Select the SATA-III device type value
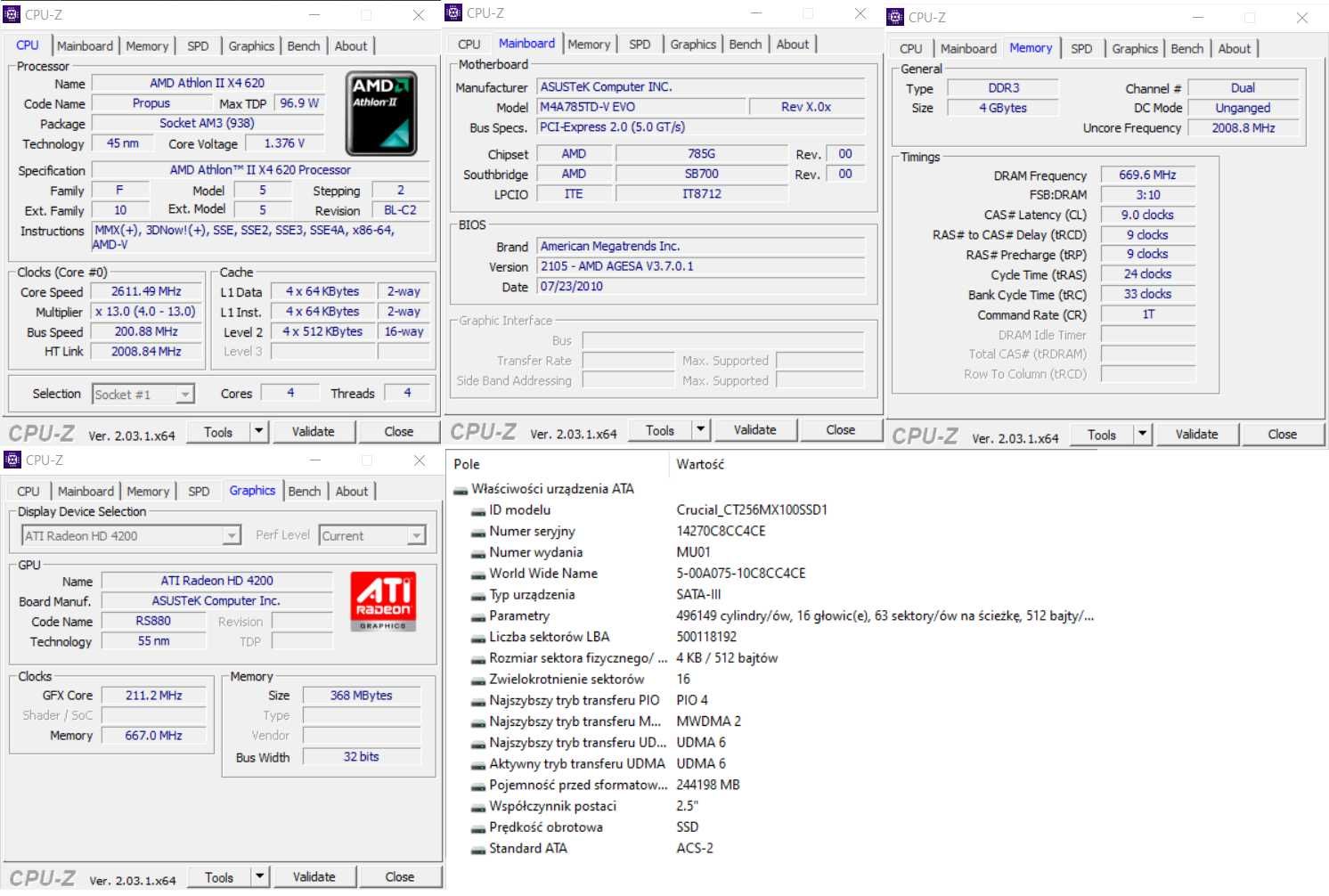Viewport: 1329px width, 896px height. [698, 595]
